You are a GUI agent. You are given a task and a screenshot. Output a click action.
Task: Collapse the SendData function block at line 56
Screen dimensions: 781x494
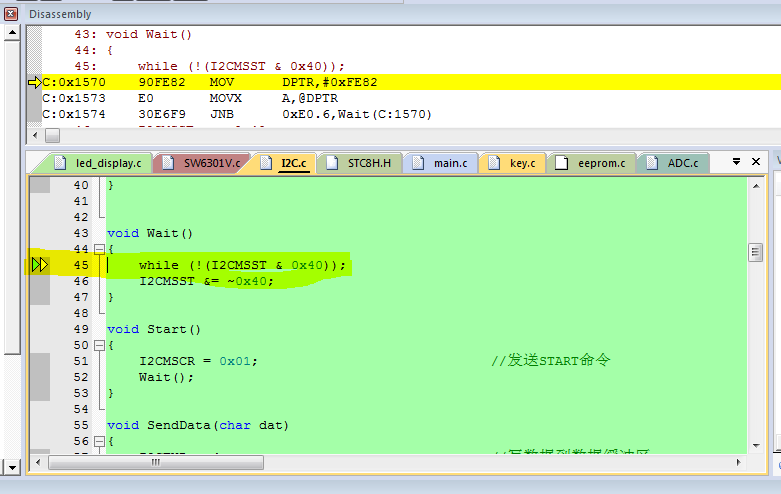tap(100, 441)
